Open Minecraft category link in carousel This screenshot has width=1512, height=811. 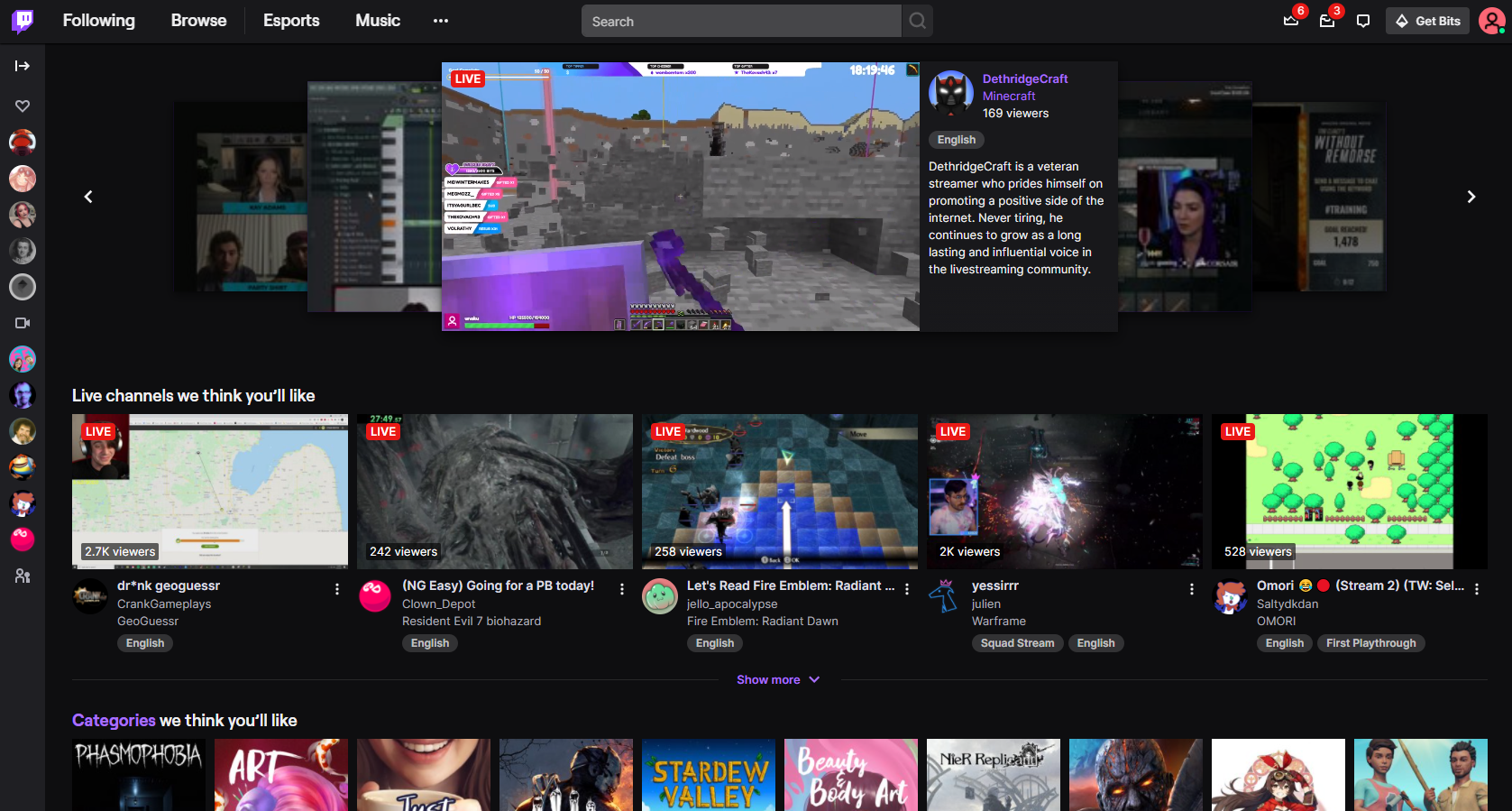pos(1009,96)
